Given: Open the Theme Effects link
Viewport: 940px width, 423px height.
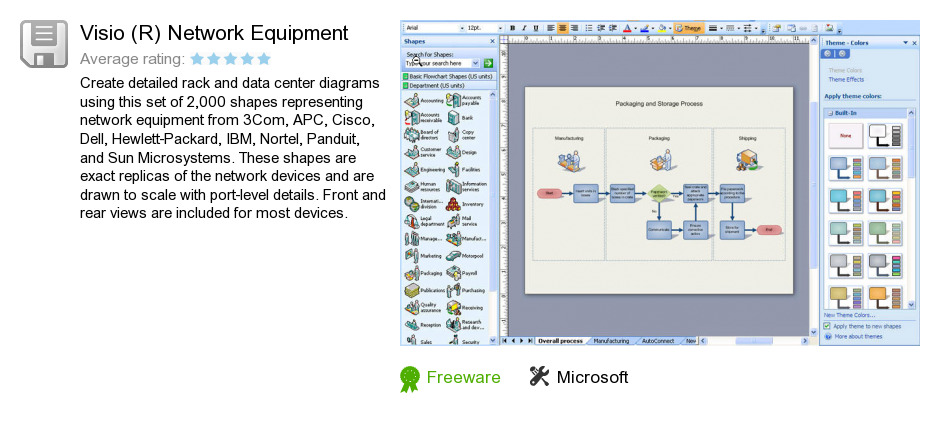Looking at the screenshot, I should 846,80.
